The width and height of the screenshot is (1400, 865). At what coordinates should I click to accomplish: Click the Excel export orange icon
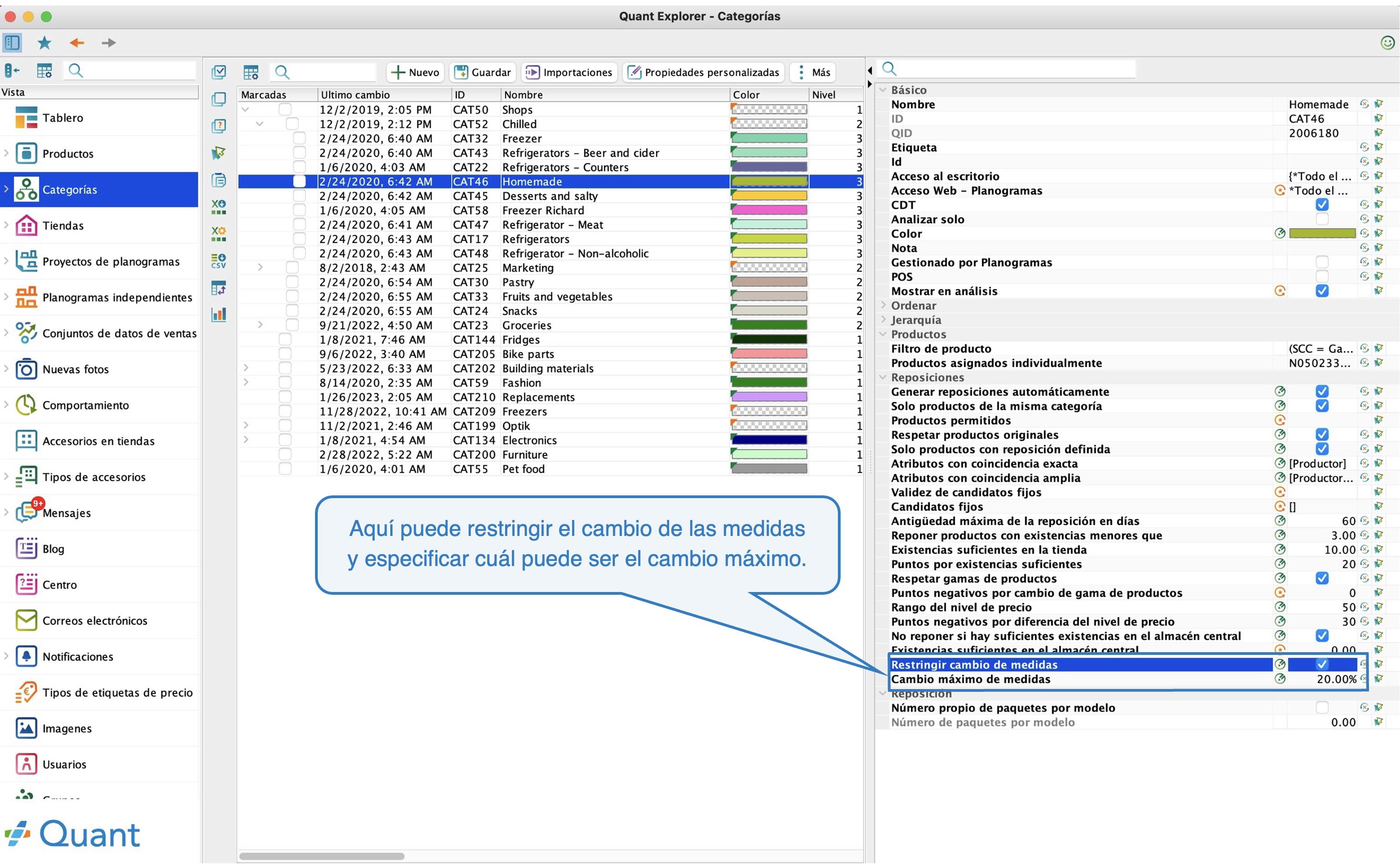click(x=218, y=233)
